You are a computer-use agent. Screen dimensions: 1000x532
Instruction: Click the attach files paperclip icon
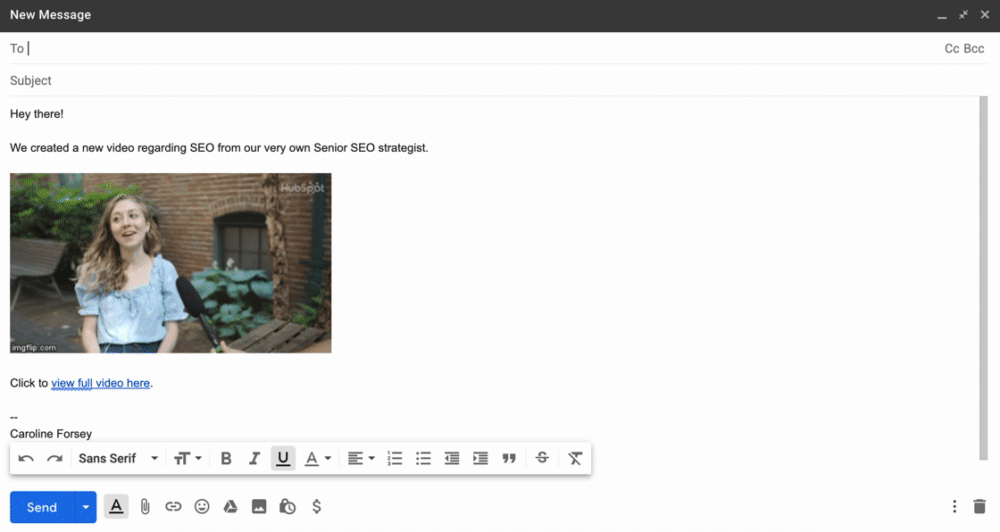coord(145,507)
